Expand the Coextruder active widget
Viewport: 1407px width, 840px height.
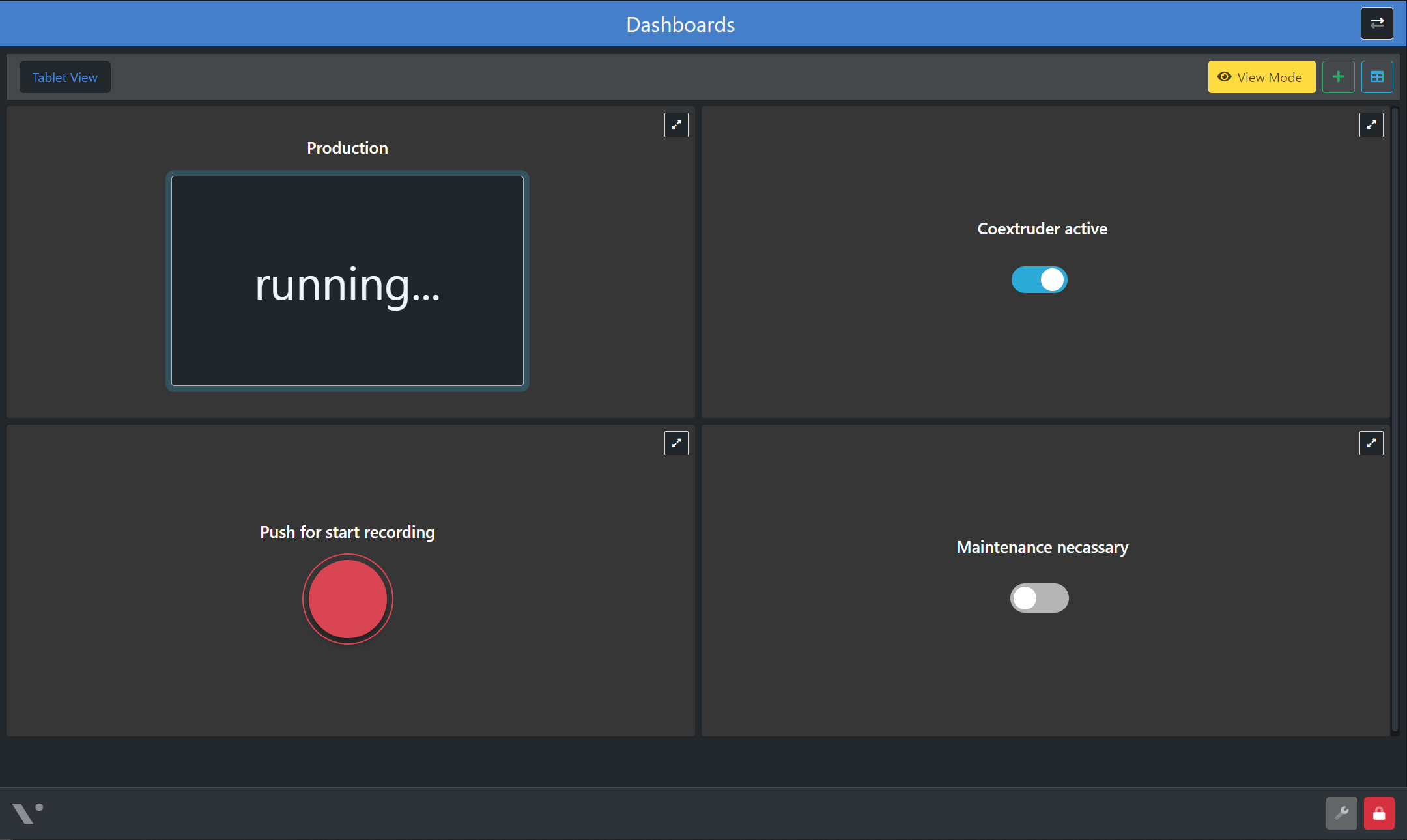[x=1371, y=124]
